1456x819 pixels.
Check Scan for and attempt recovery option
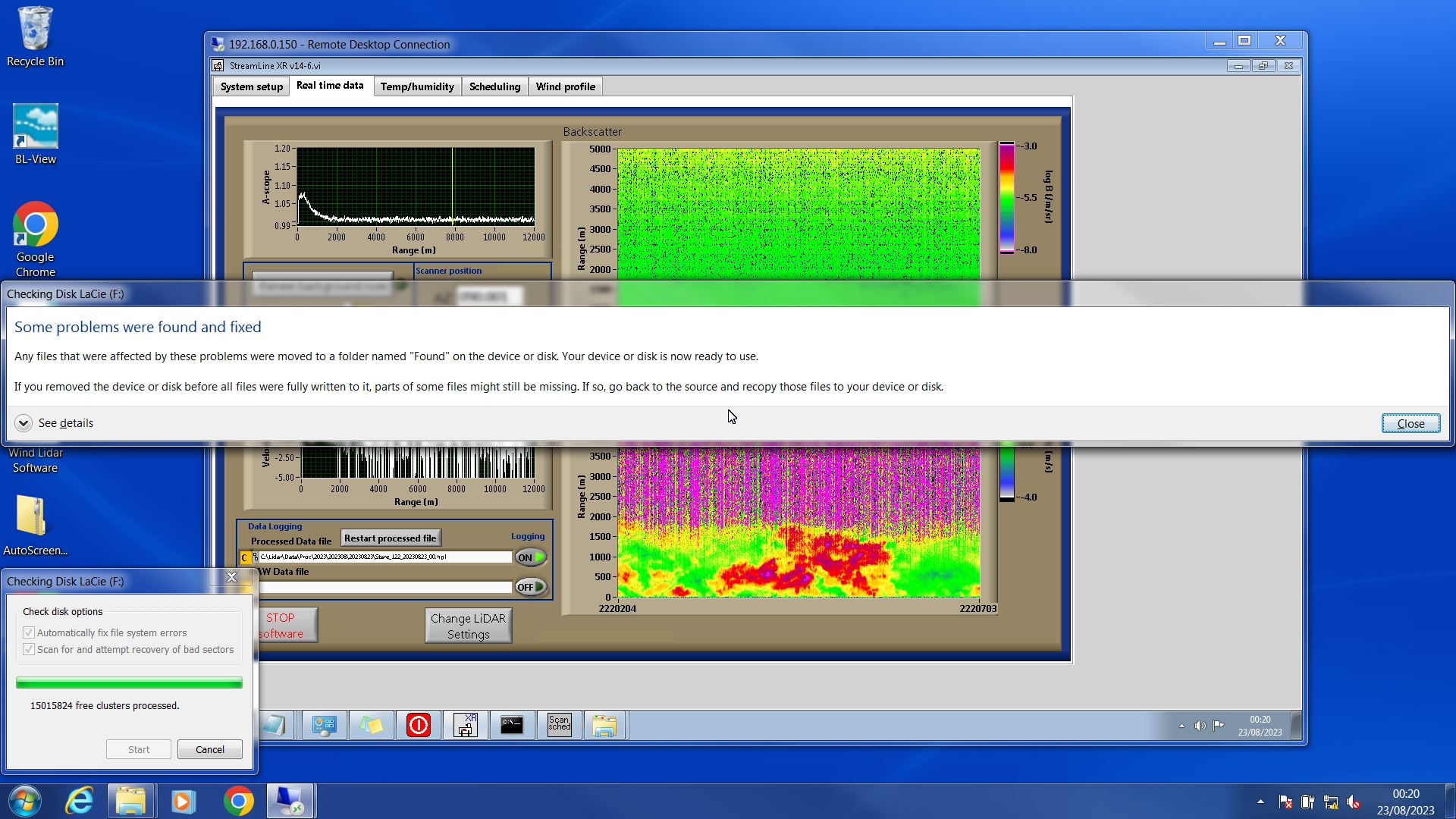point(29,649)
